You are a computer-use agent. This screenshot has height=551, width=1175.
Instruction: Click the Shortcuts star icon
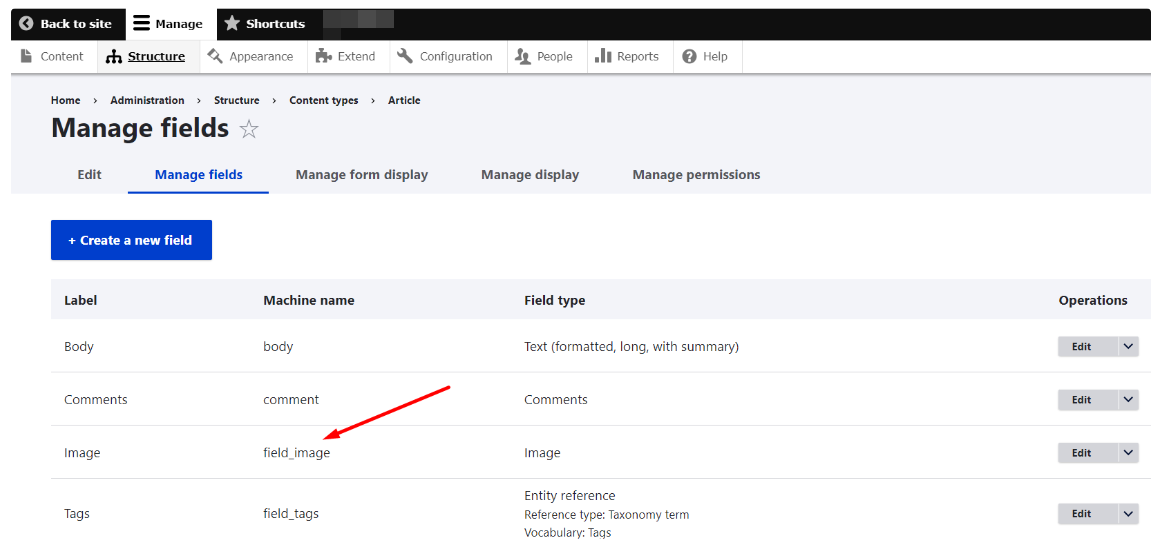click(232, 24)
